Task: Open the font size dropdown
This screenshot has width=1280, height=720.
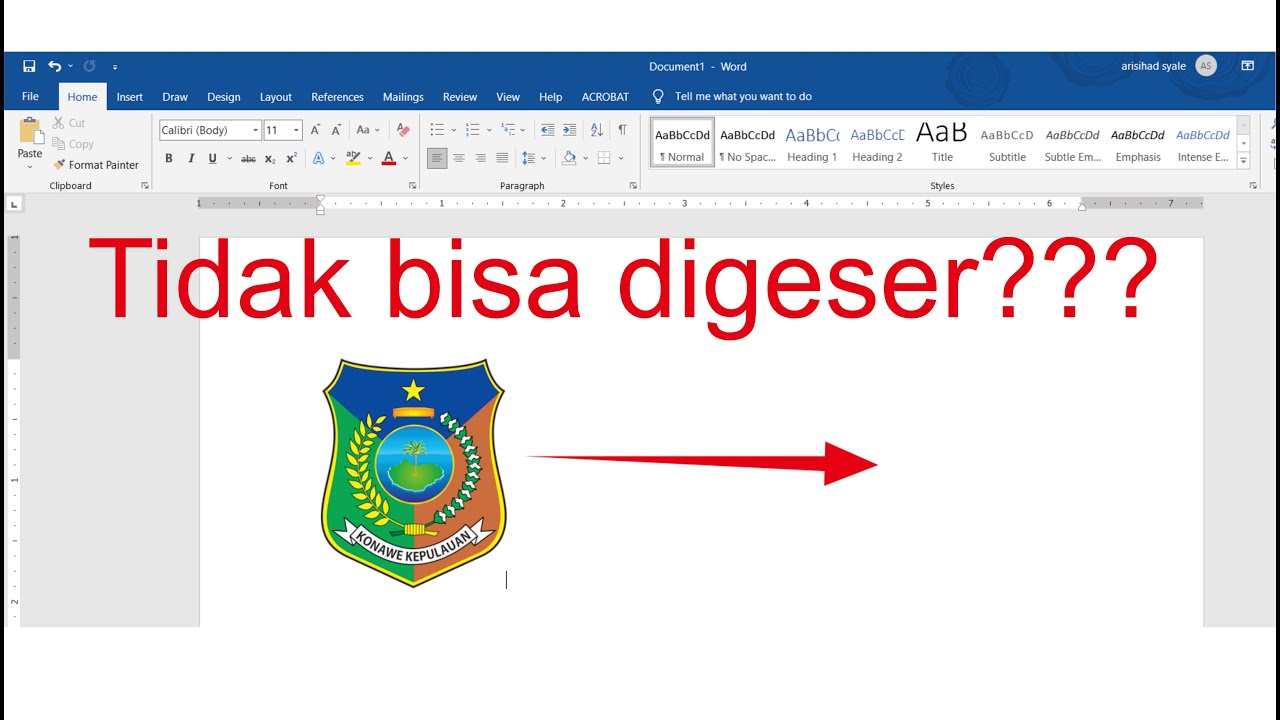Action: pyautogui.click(x=296, y=130)
